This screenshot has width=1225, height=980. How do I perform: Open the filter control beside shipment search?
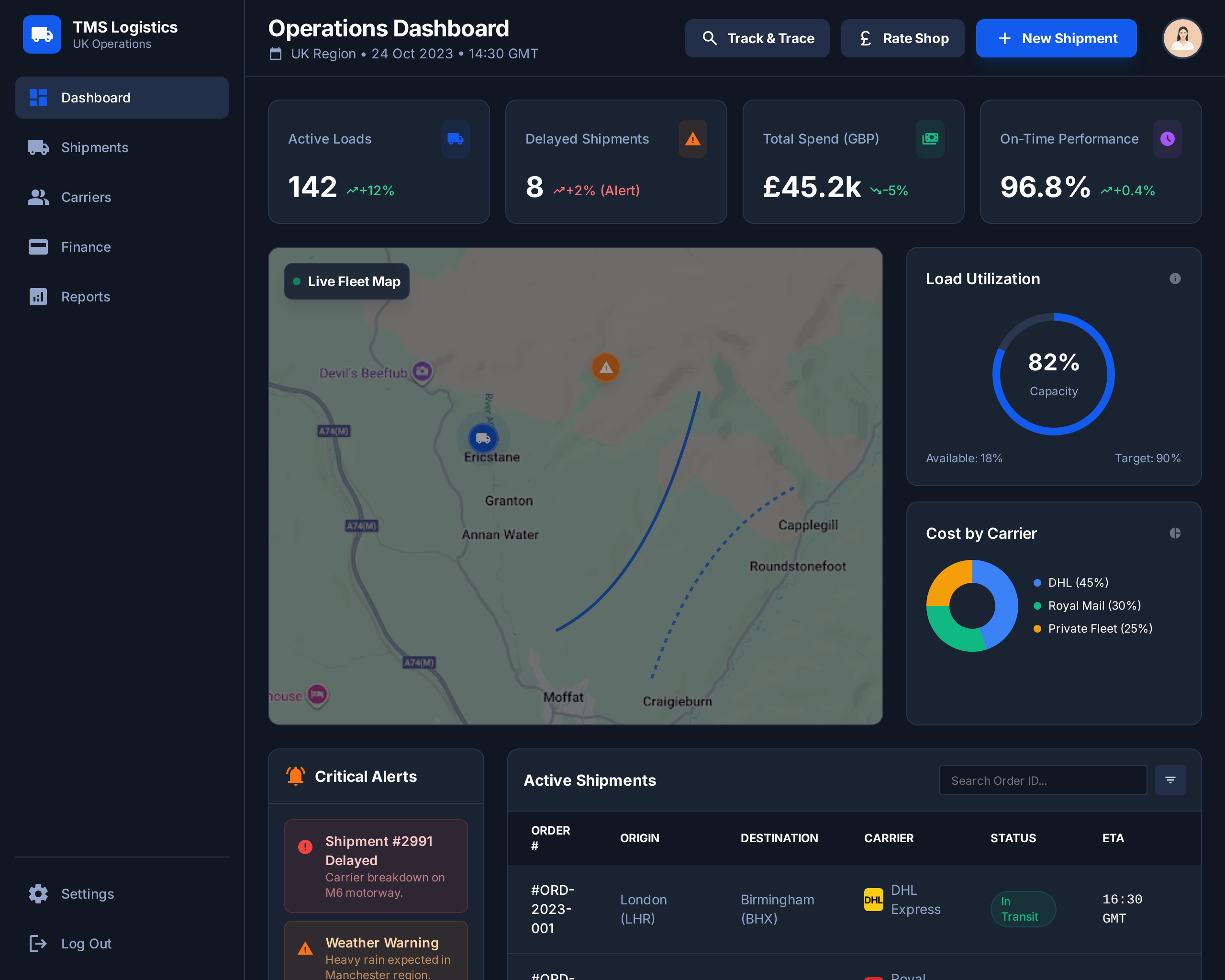pyautogui.click(x=1170, y=780)
